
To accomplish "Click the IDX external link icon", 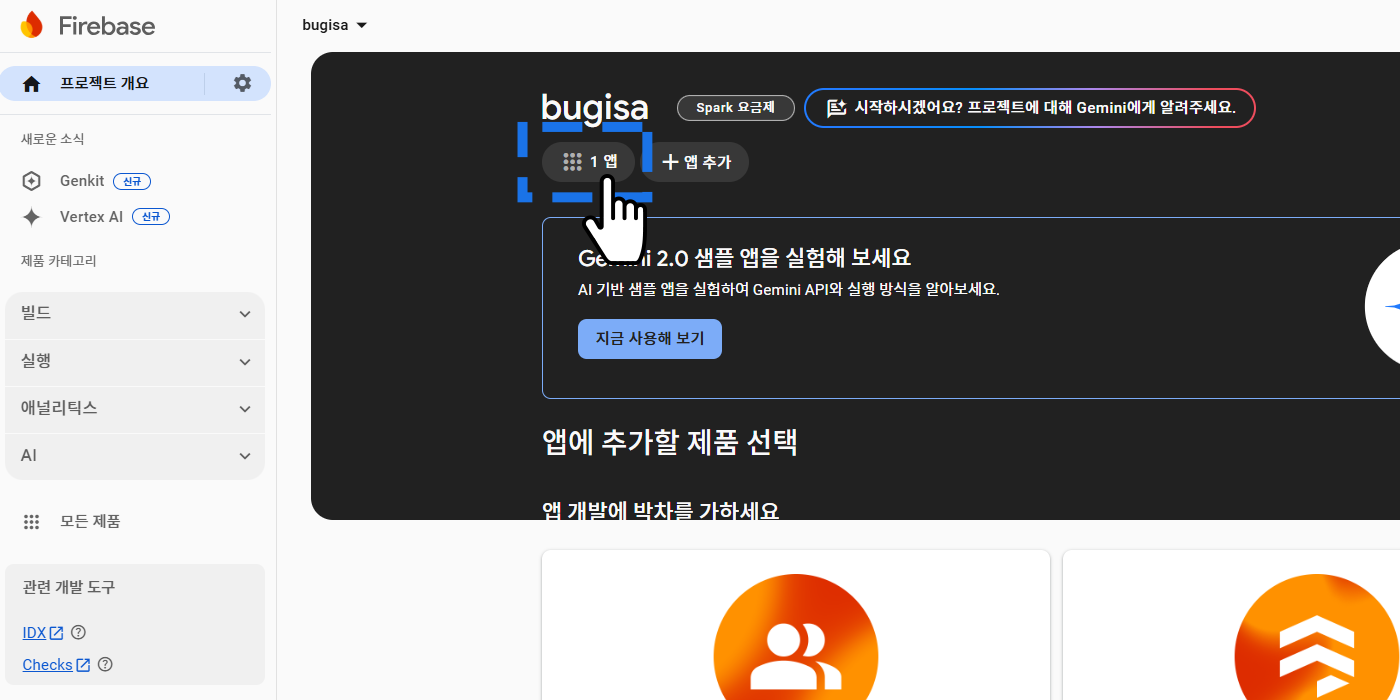I will [57, 633].
